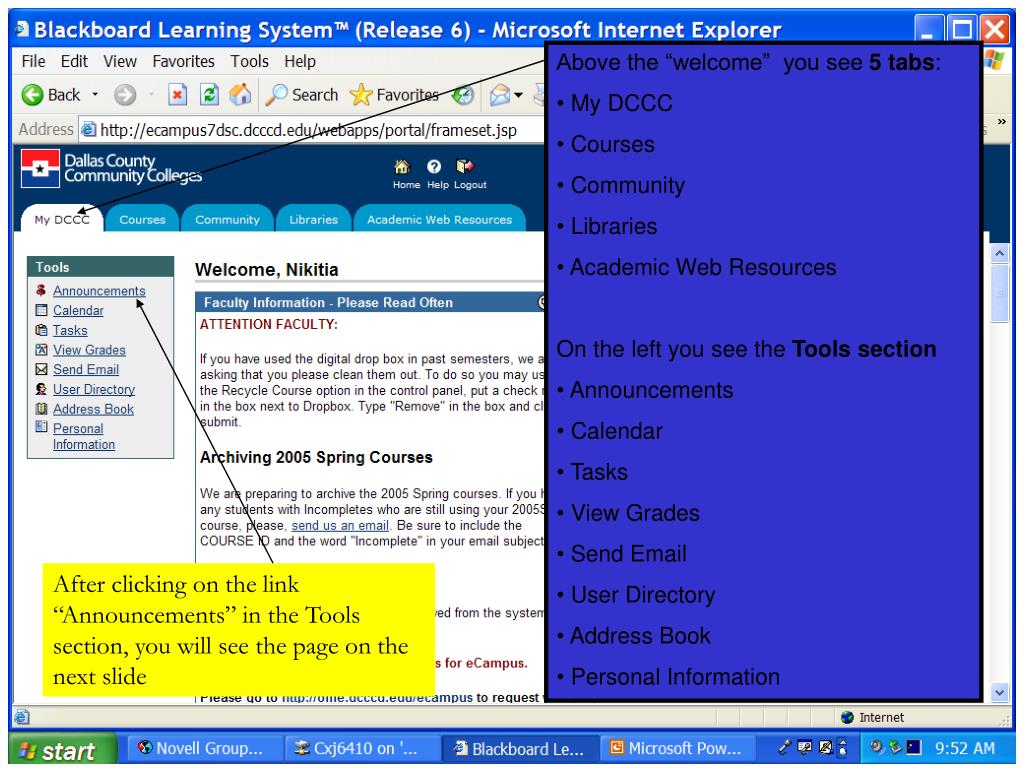
Task: Click the View Grades icon
Action: click(x=41, y=349)
